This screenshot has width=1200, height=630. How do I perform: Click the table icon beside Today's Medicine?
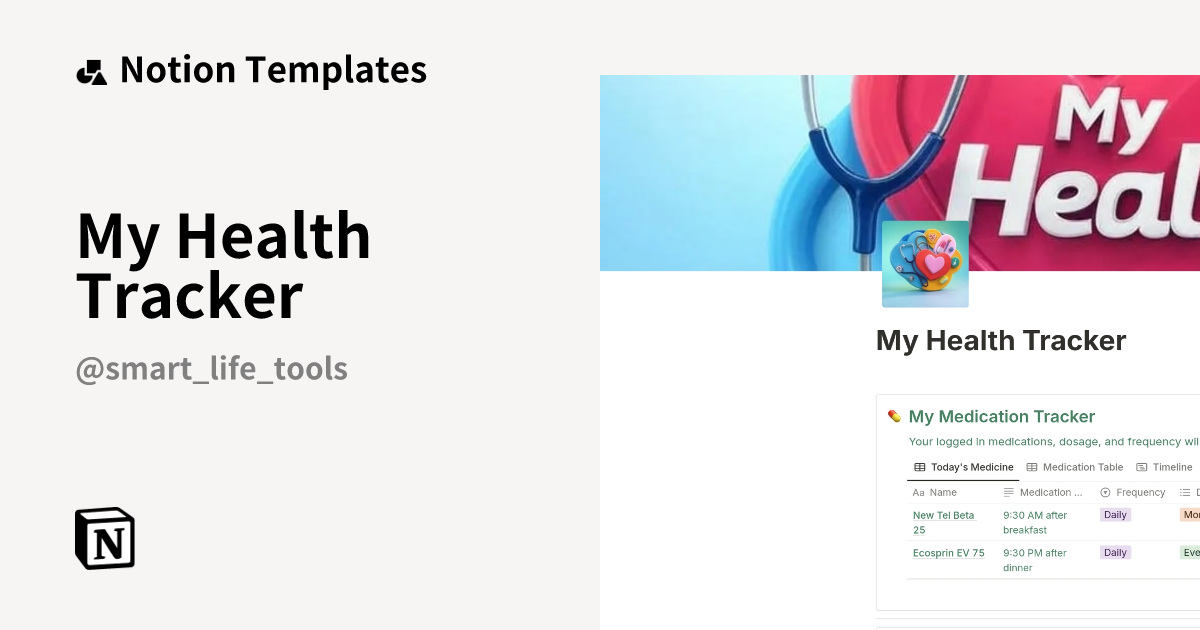pos(920,467)
